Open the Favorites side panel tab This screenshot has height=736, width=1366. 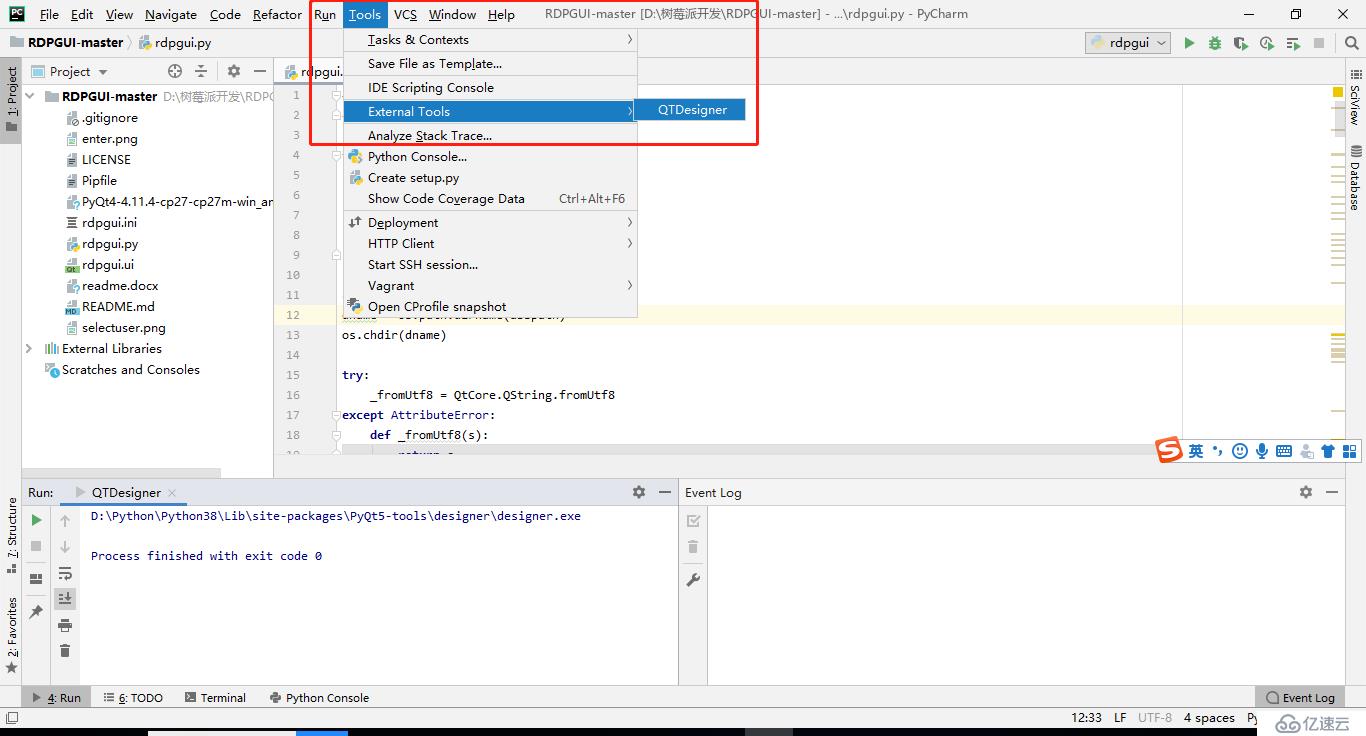point(11,635)
